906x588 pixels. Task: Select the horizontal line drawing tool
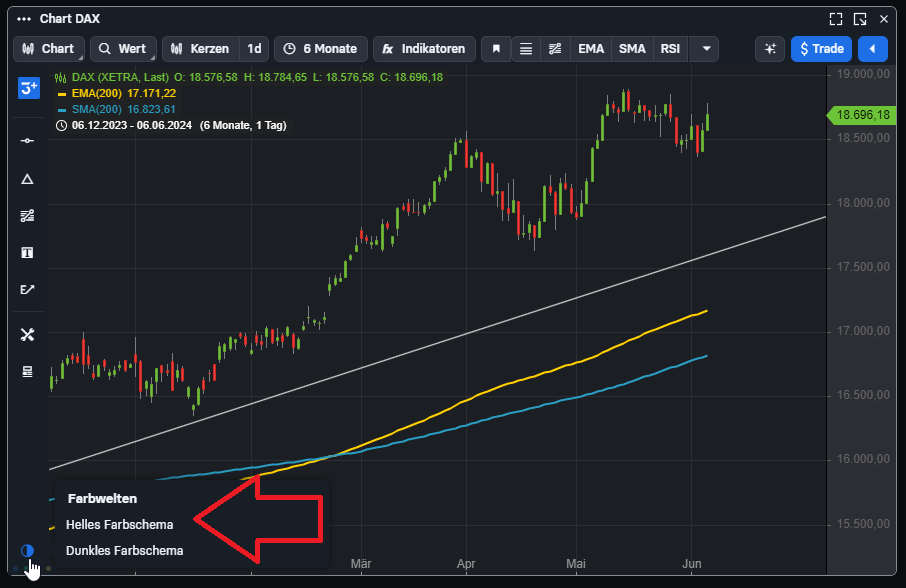pos(27,140)
